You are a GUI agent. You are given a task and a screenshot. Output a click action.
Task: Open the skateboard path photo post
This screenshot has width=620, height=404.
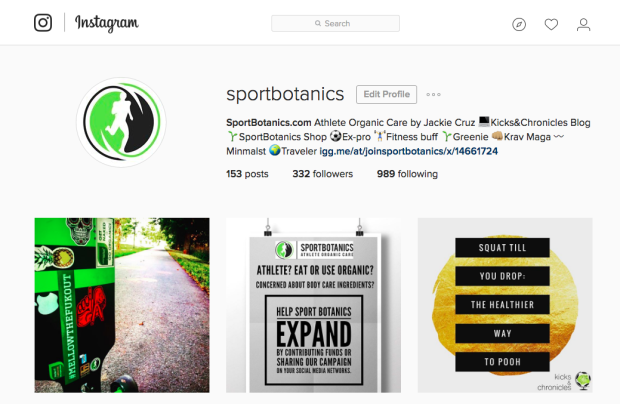pyautogui.click(x=122, y=305)
